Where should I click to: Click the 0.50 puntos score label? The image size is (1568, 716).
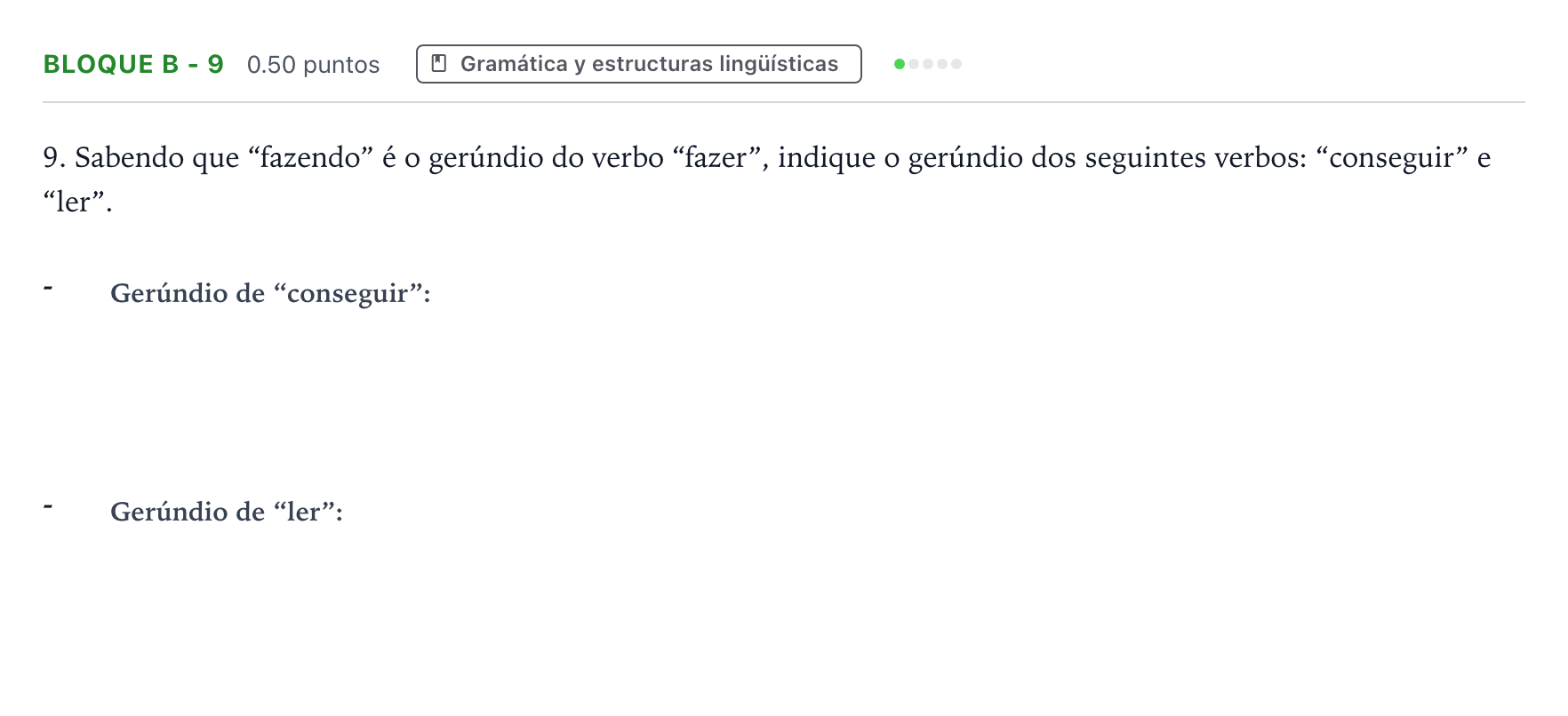click(x=313, y=65)
